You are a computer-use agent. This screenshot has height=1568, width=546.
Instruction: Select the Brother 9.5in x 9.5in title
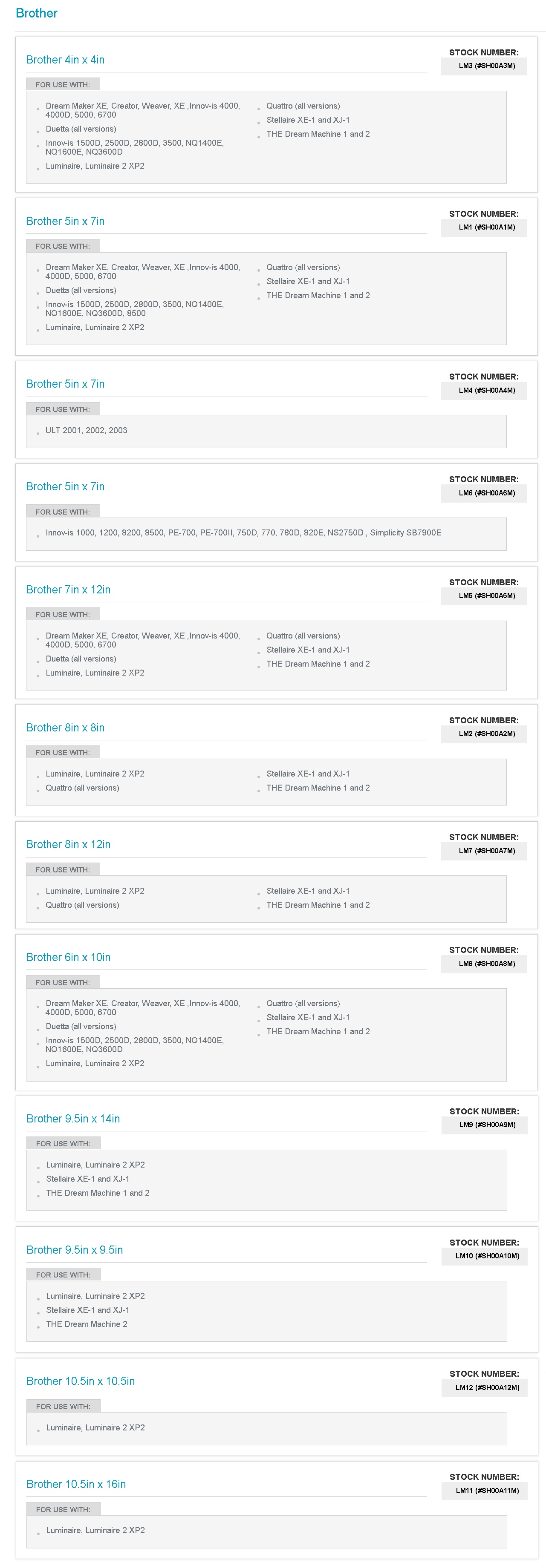[x=74, y=1250]
